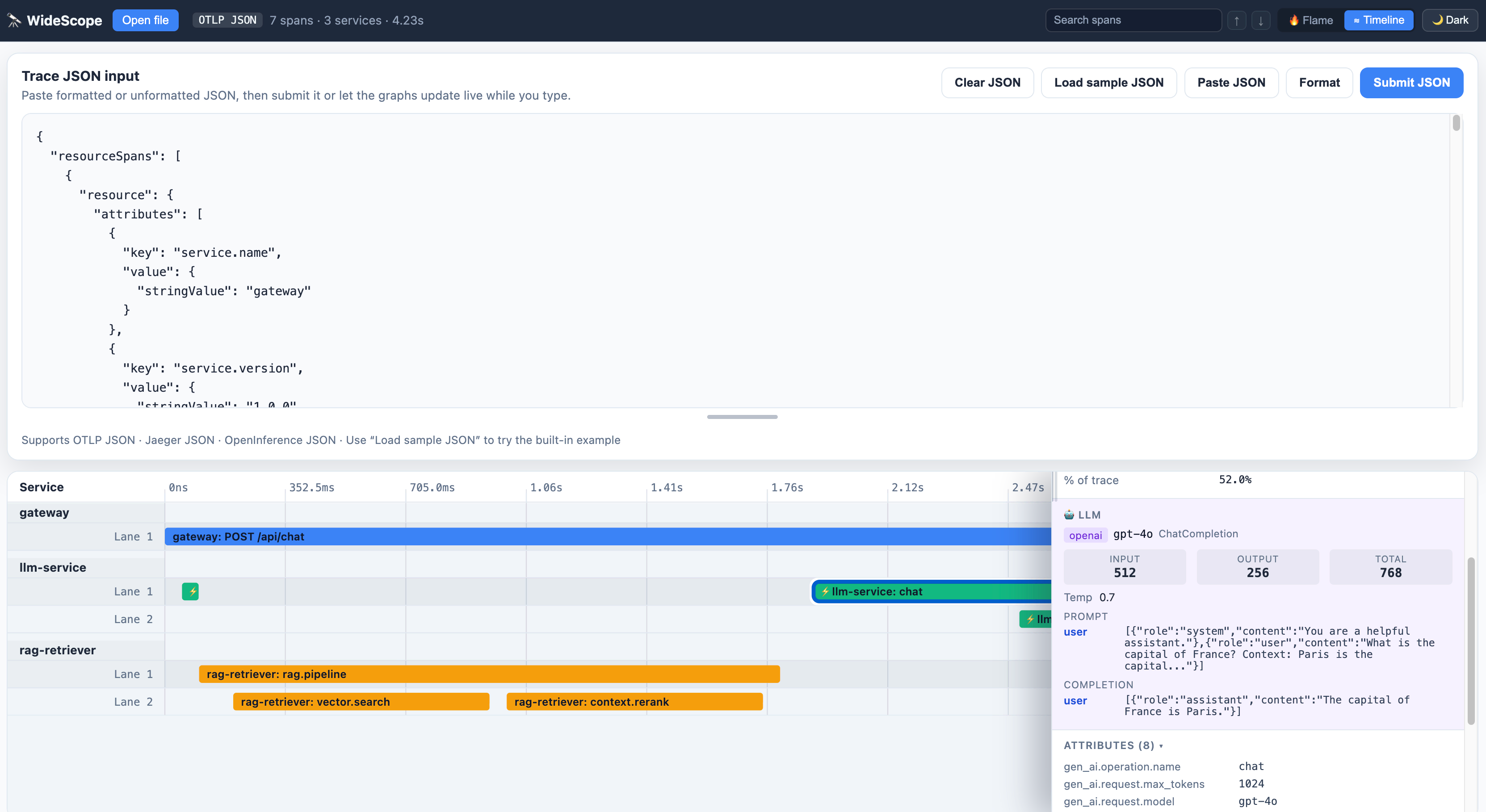Click the TOTAL 768 token card
1486x812 pixels.
(x=1390, y=566)
